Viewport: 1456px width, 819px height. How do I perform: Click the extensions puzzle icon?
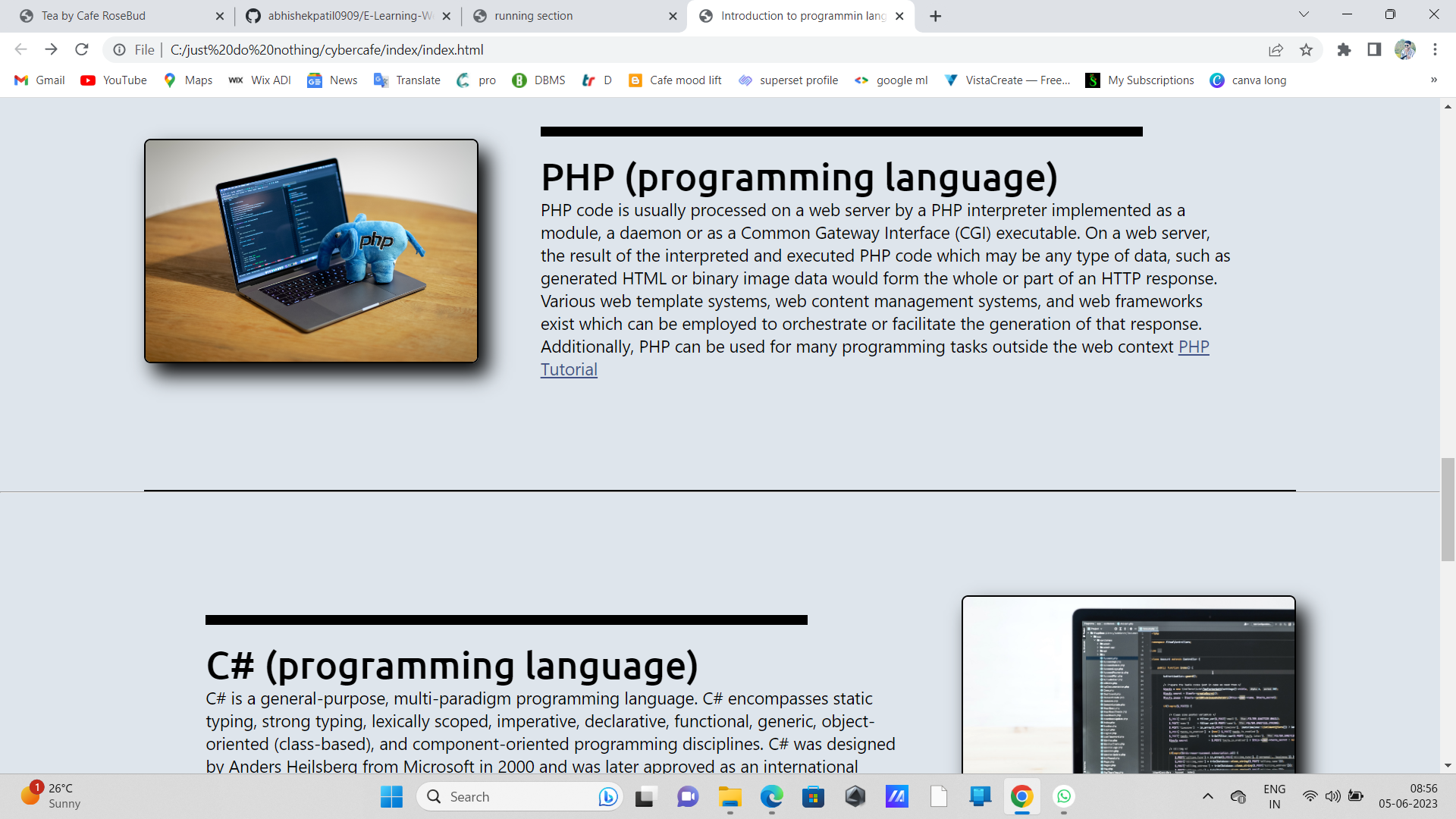(x=1345, y=49)
